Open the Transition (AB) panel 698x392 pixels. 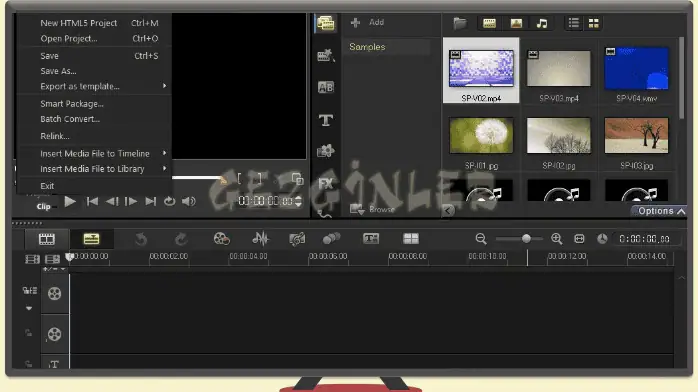pyautogui.click(x=325, y=87)
